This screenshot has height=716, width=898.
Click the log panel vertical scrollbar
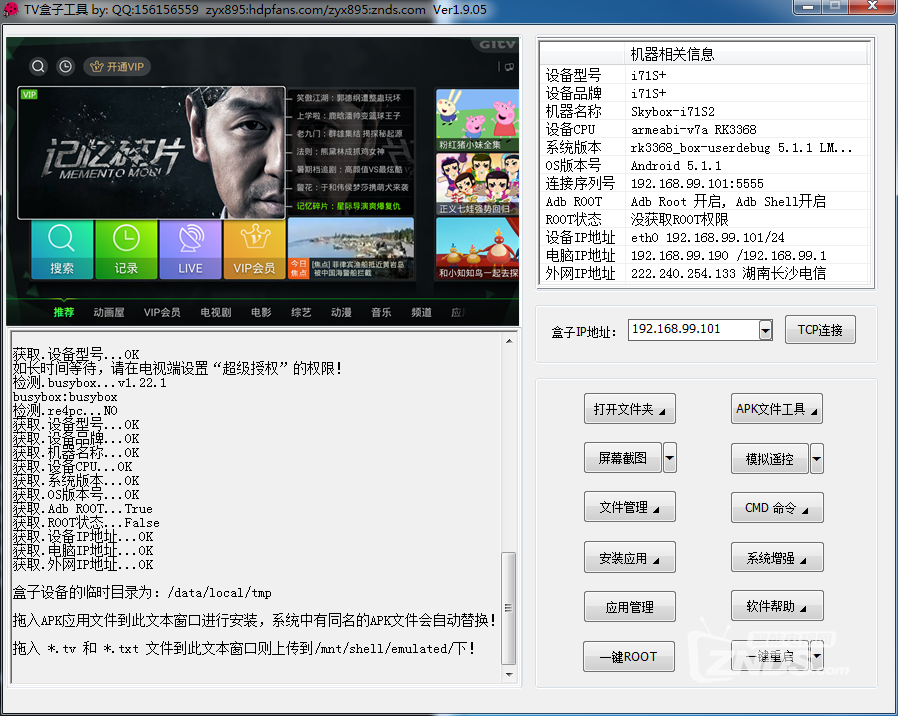click(509, 610)
